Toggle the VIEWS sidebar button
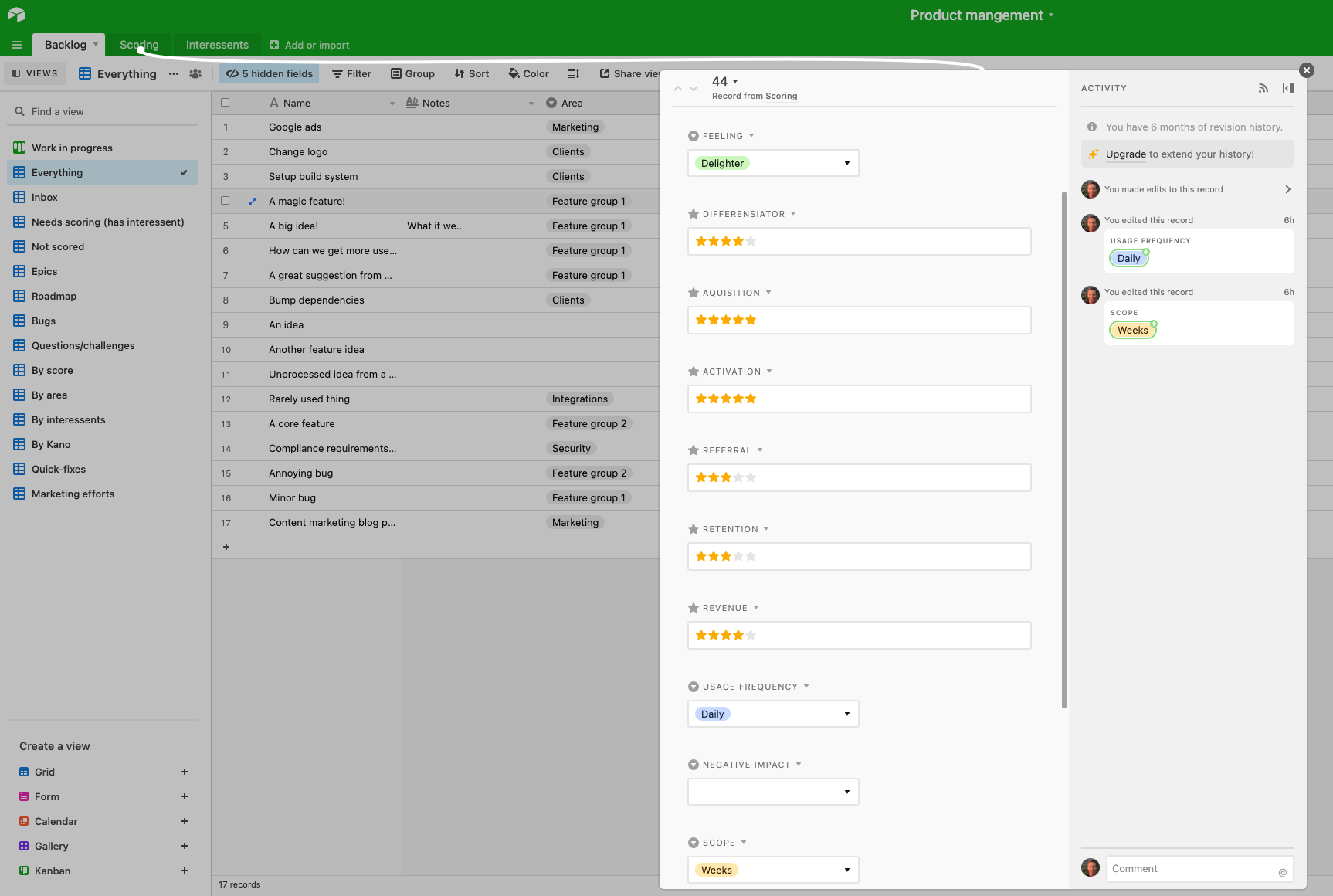The height and width of the screenshot is (896, 1333). coord(36,74)
